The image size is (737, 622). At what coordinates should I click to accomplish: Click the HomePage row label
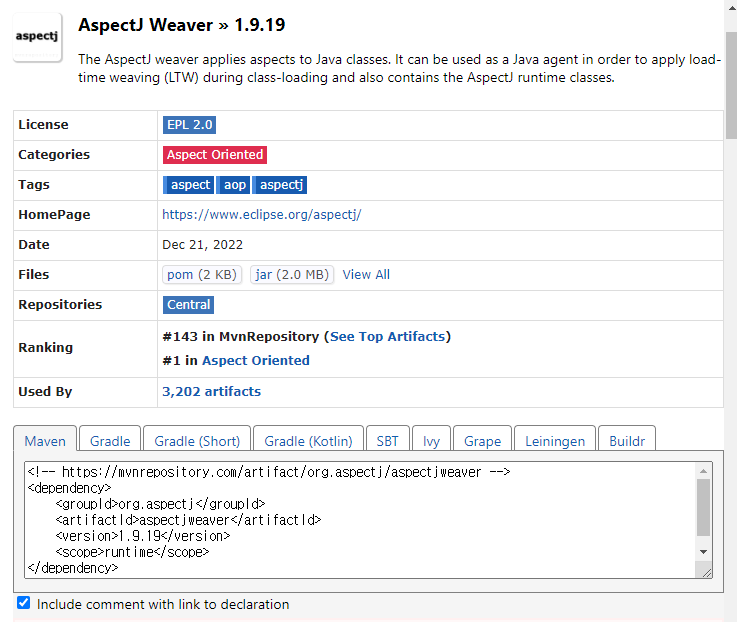pos(54,215)
